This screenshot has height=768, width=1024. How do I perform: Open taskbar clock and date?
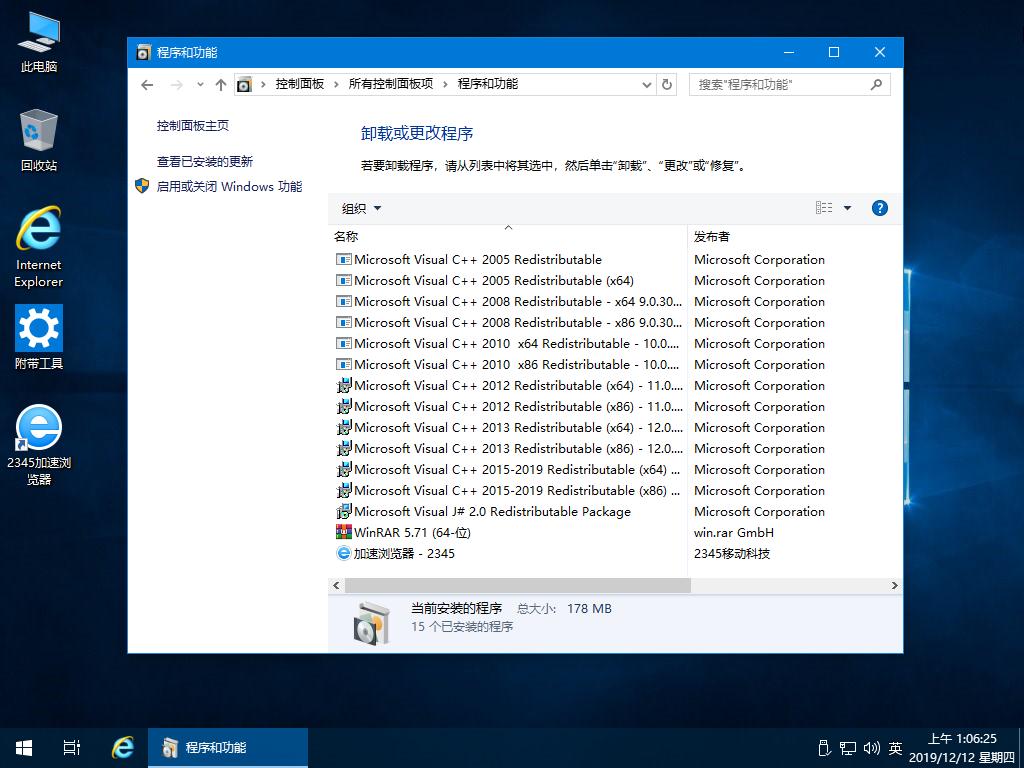tap(962, 748)
